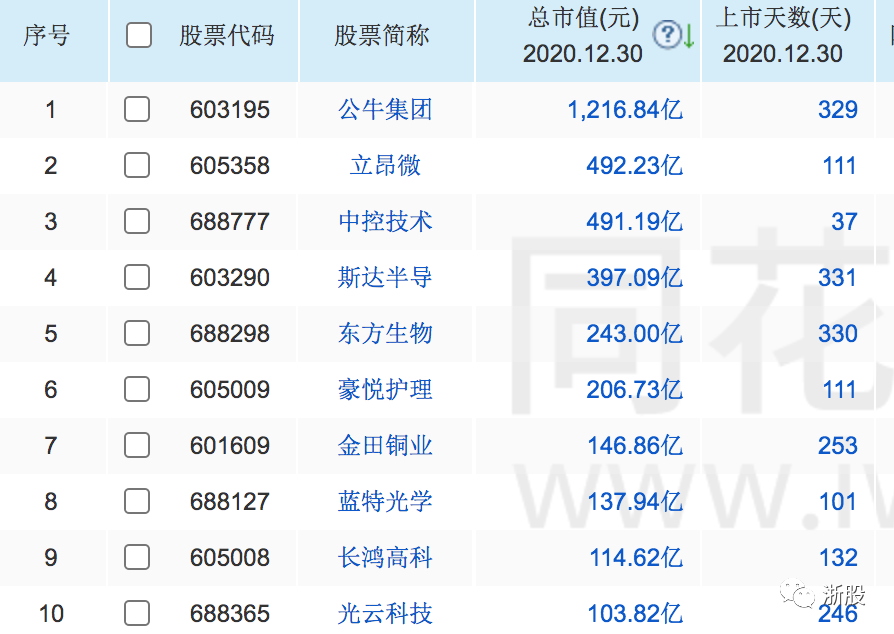Open stock link 公牛集团
894x634 pixels.
pos(385,109)
